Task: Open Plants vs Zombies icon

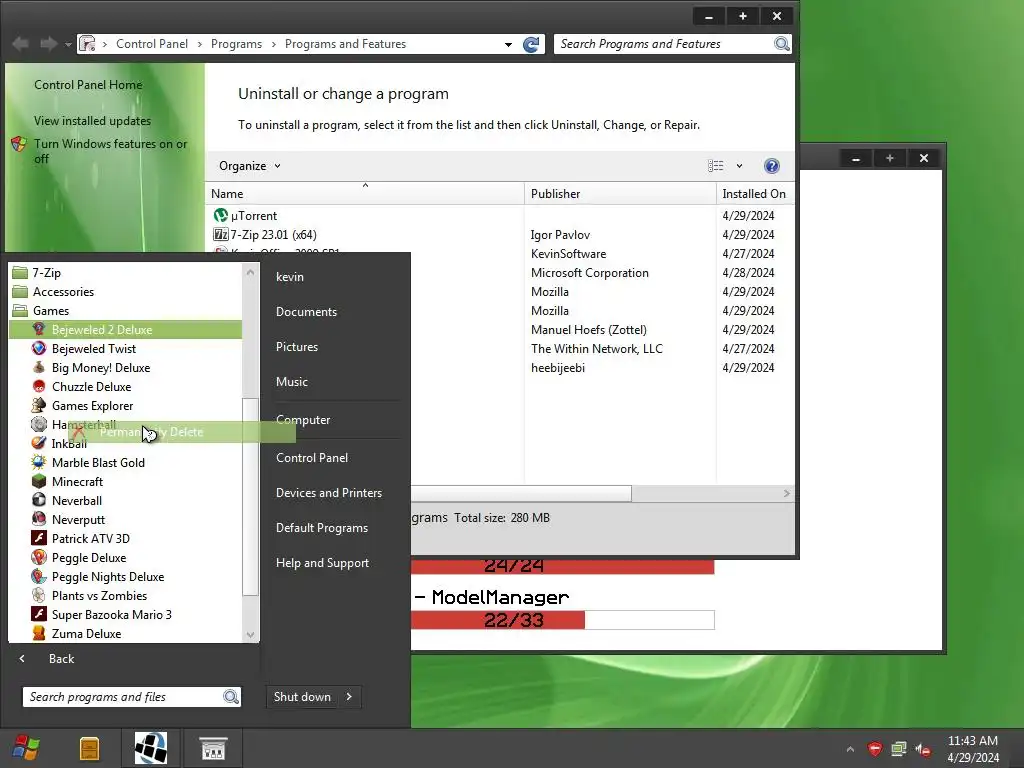Action: coord(39,595)
